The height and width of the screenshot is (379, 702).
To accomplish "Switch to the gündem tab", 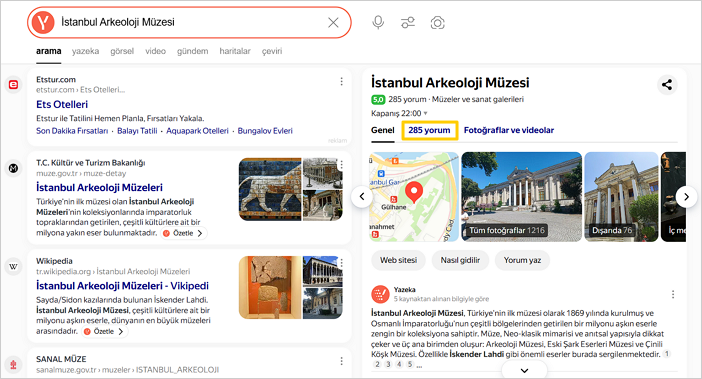I will (x=193, y=51).
